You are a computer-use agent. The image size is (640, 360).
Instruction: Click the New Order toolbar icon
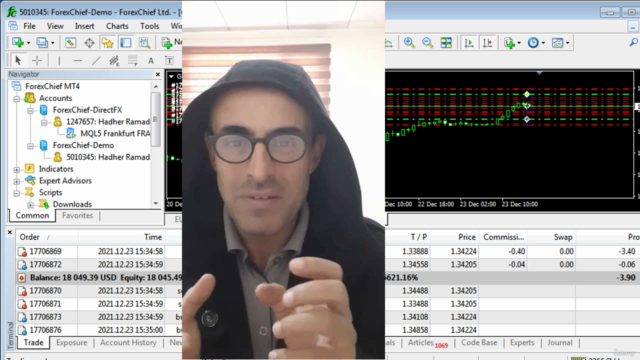167,42
